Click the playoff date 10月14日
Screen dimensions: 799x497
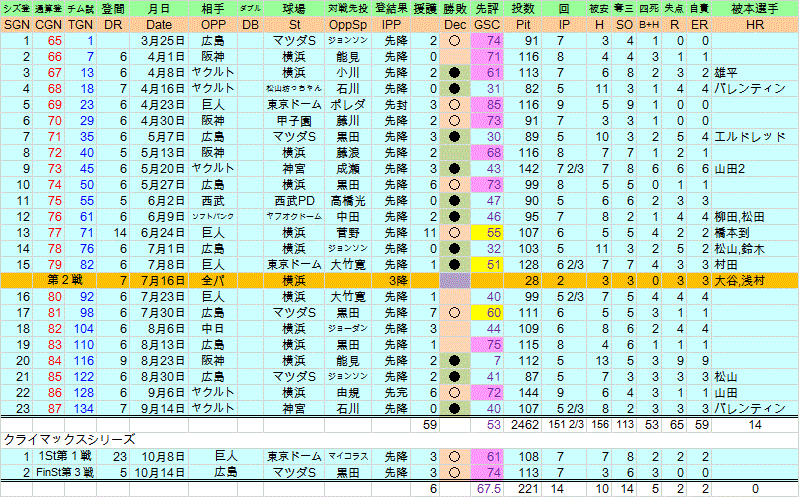[x=159, y=473]
